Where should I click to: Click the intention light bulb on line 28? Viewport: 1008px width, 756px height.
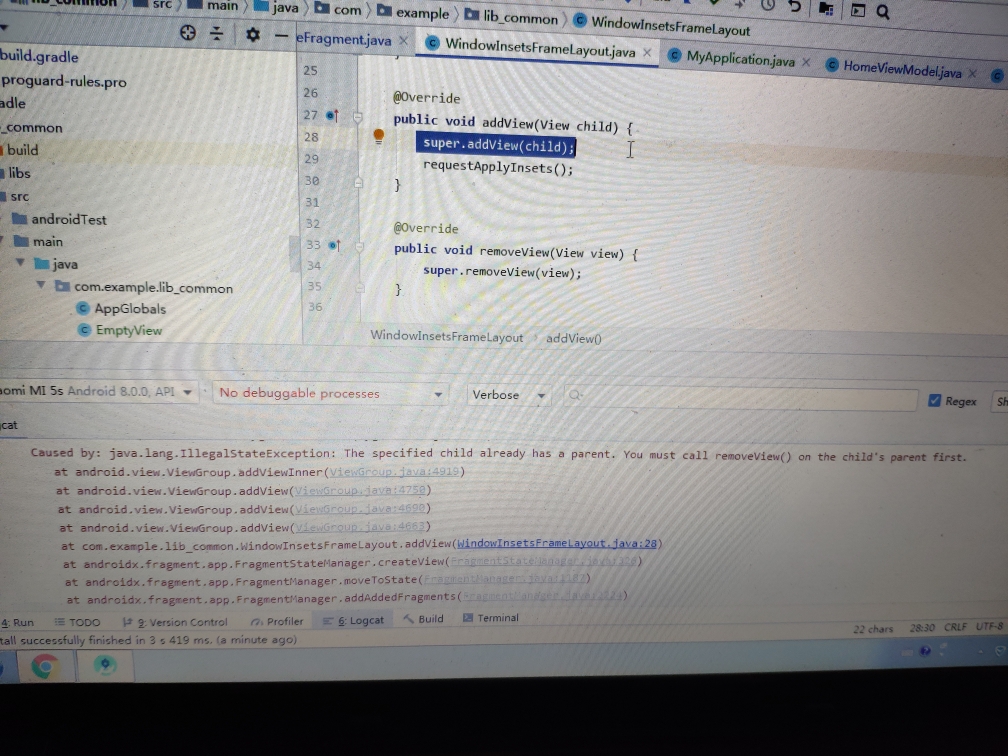click(379, 136)
